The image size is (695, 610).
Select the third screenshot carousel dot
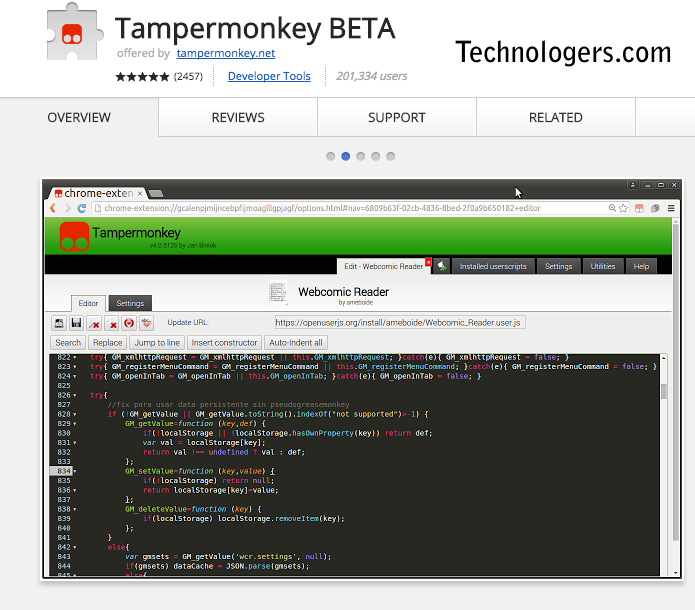tap(361, 156)
